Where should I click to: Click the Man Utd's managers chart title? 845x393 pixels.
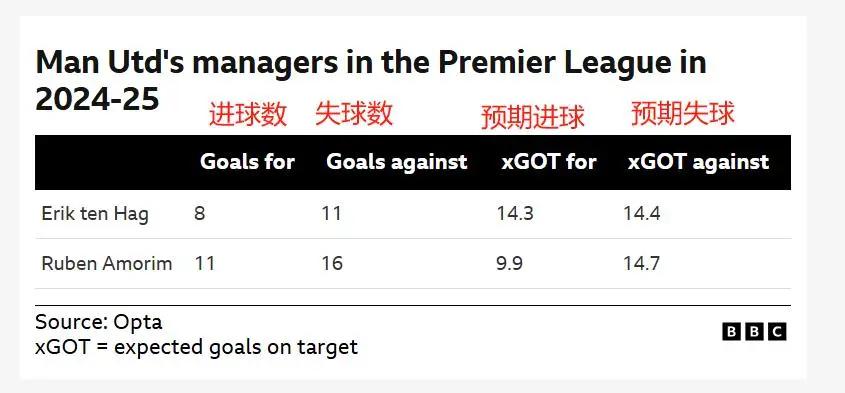click(x=371, y=81)
